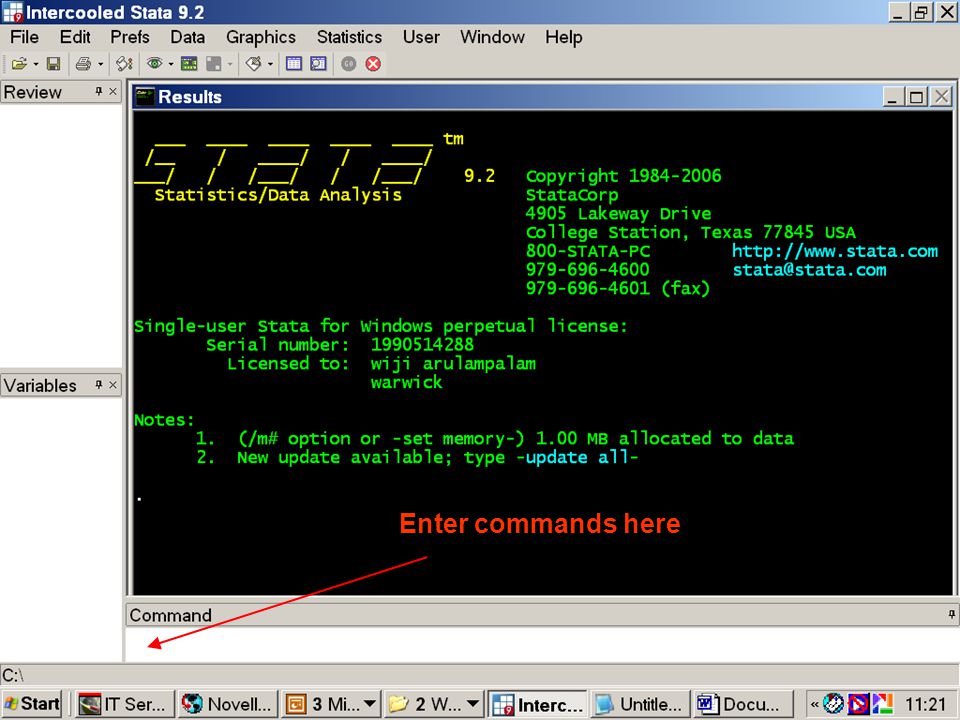The height and width of the screenshot is (720, 960).
Task: Minimize the Results window
Action: [893, 97]
